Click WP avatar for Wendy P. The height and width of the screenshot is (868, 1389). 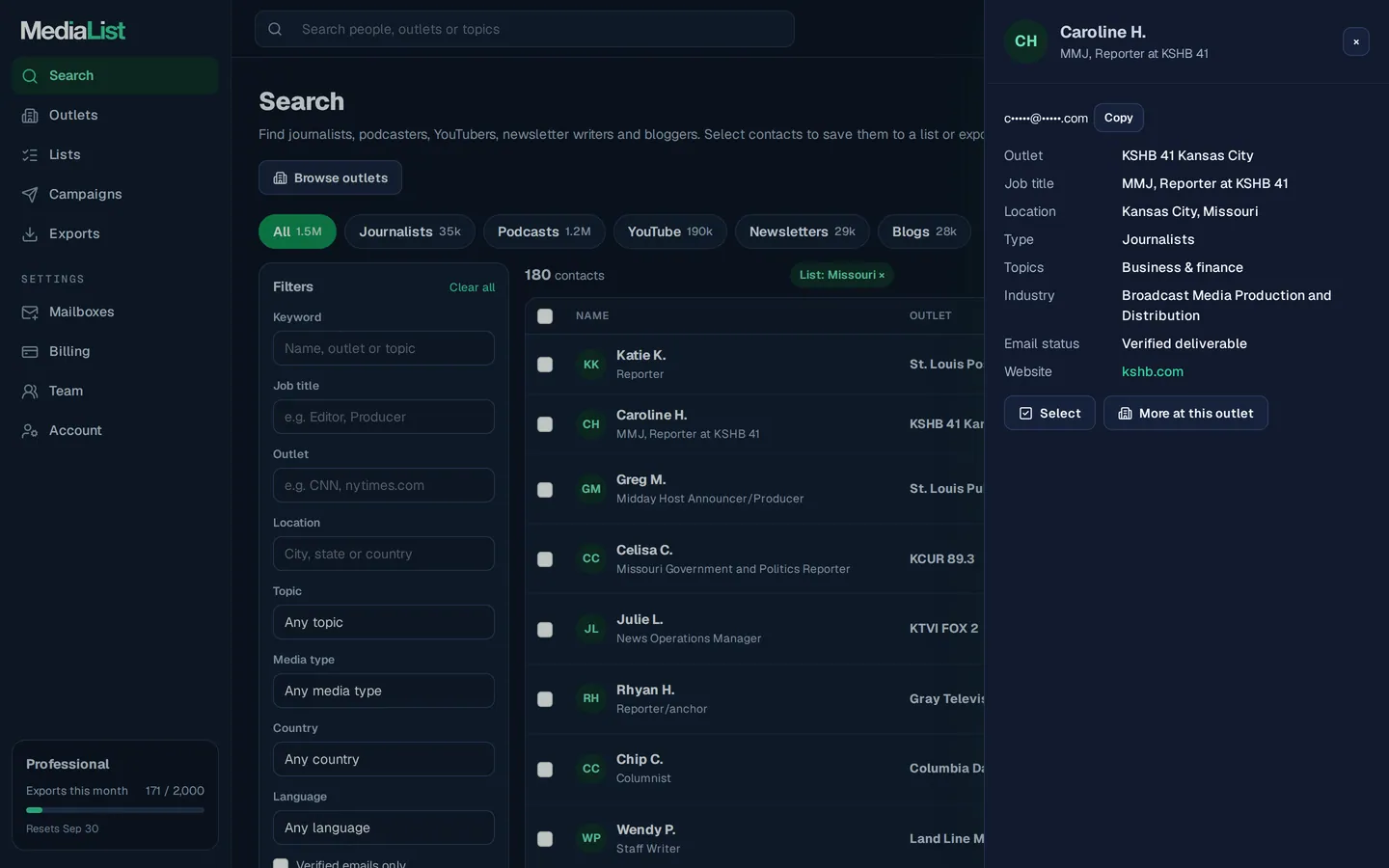(591, 838)
